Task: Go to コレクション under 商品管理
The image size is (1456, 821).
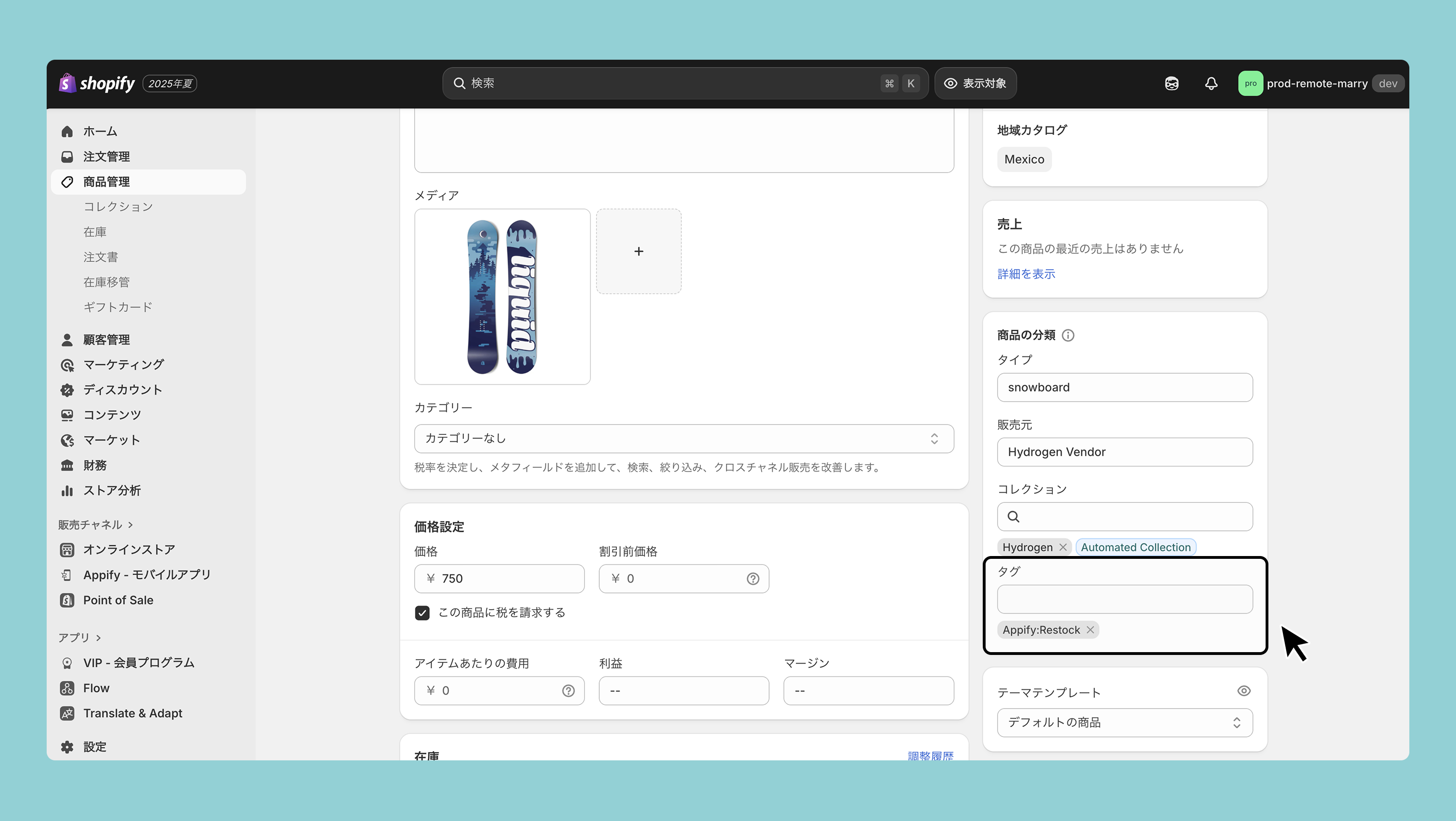Action: click(x=118, y=207)
